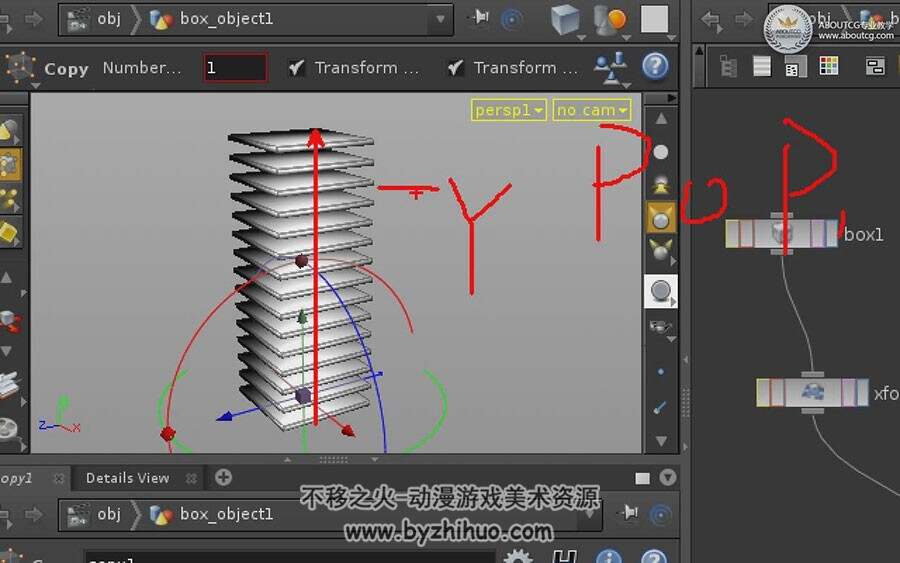Viewport: 900px width, 563px height.
Task: Click the layout icon at the network toolbar's right
Action: pyautogui.click(x=875, y=66)
